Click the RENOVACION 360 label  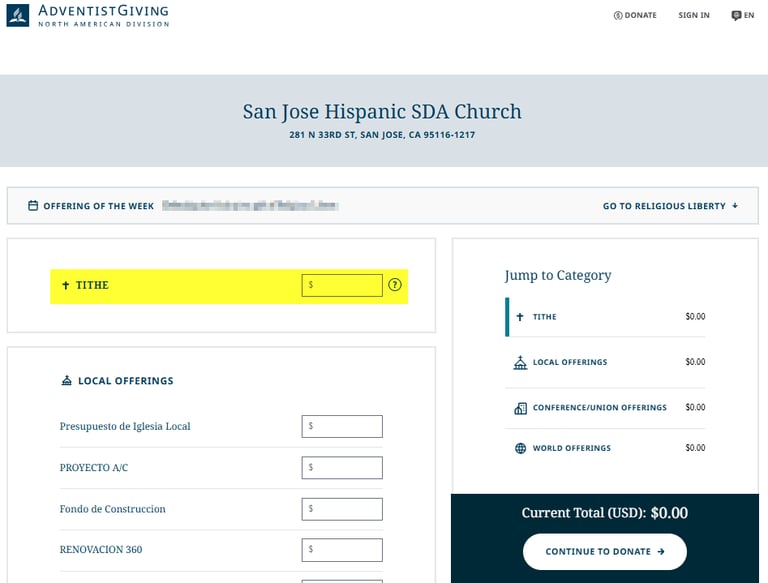coord(100,550)
